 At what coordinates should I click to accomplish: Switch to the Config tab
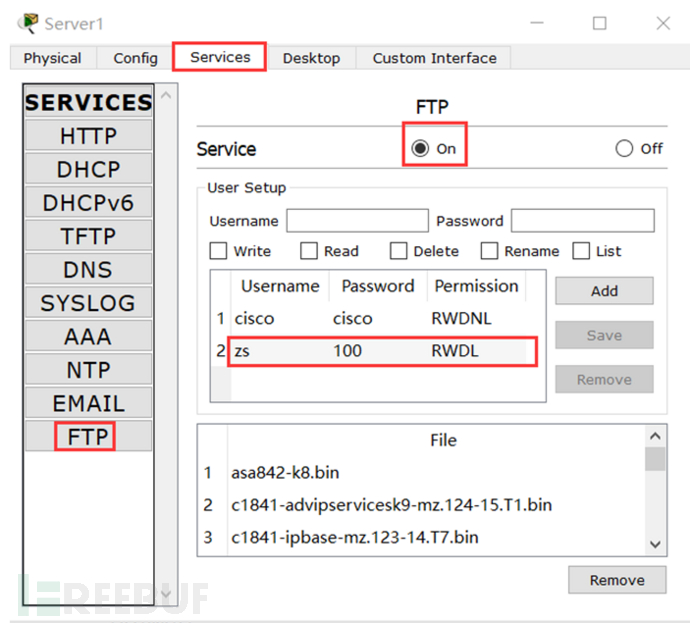click(135, 58)
